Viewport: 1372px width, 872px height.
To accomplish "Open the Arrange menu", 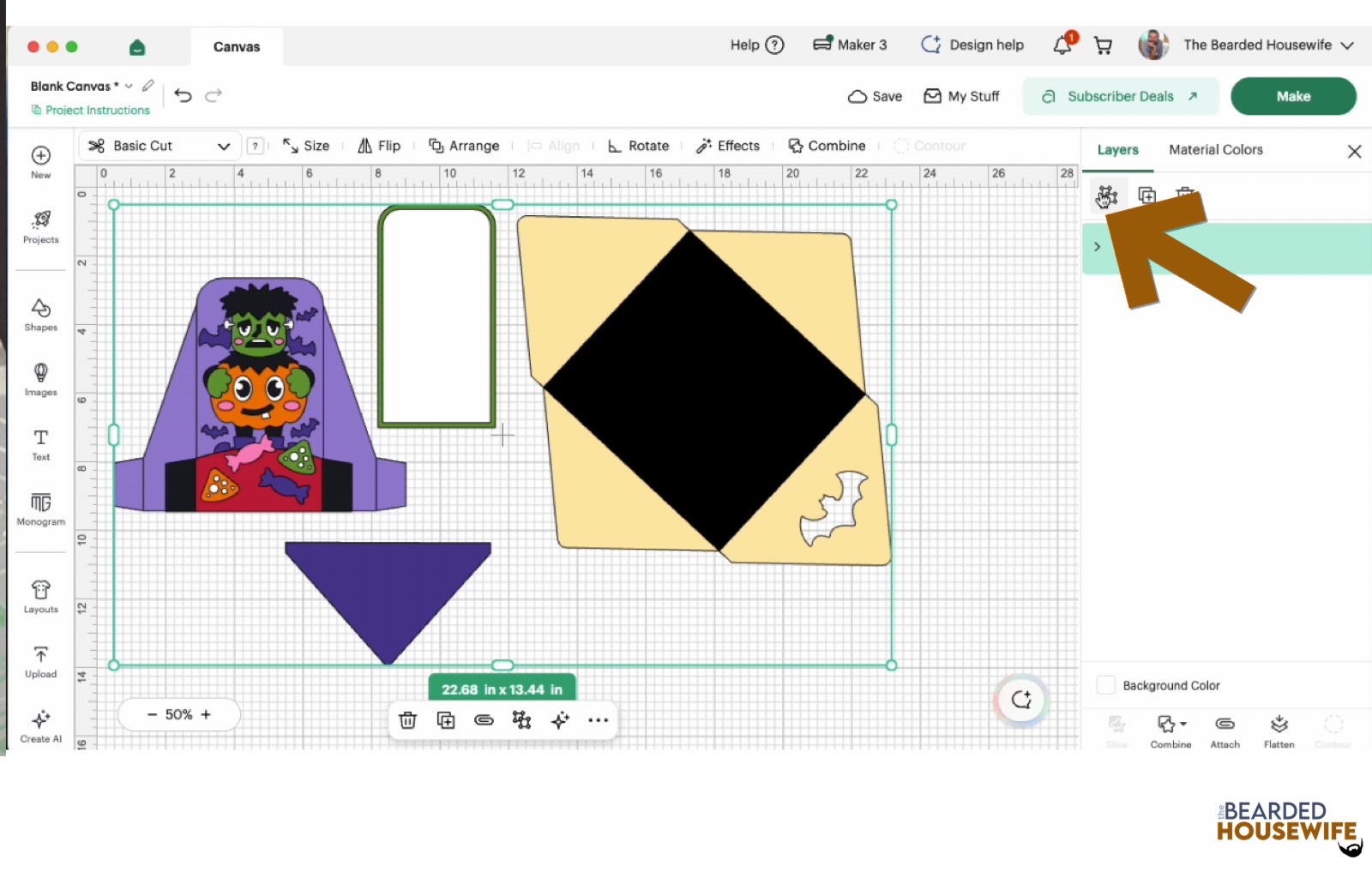I will click(464, 146).
